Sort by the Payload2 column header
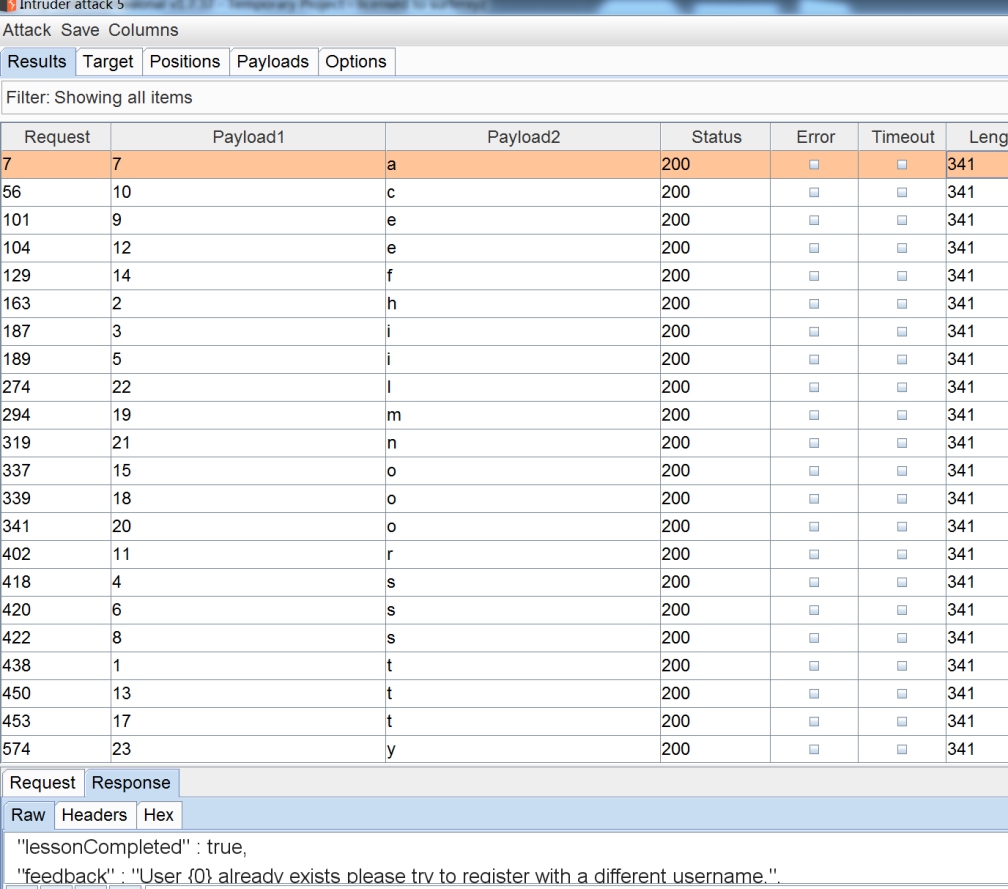This screenshot has width=1008, height=889. point(523,137)
